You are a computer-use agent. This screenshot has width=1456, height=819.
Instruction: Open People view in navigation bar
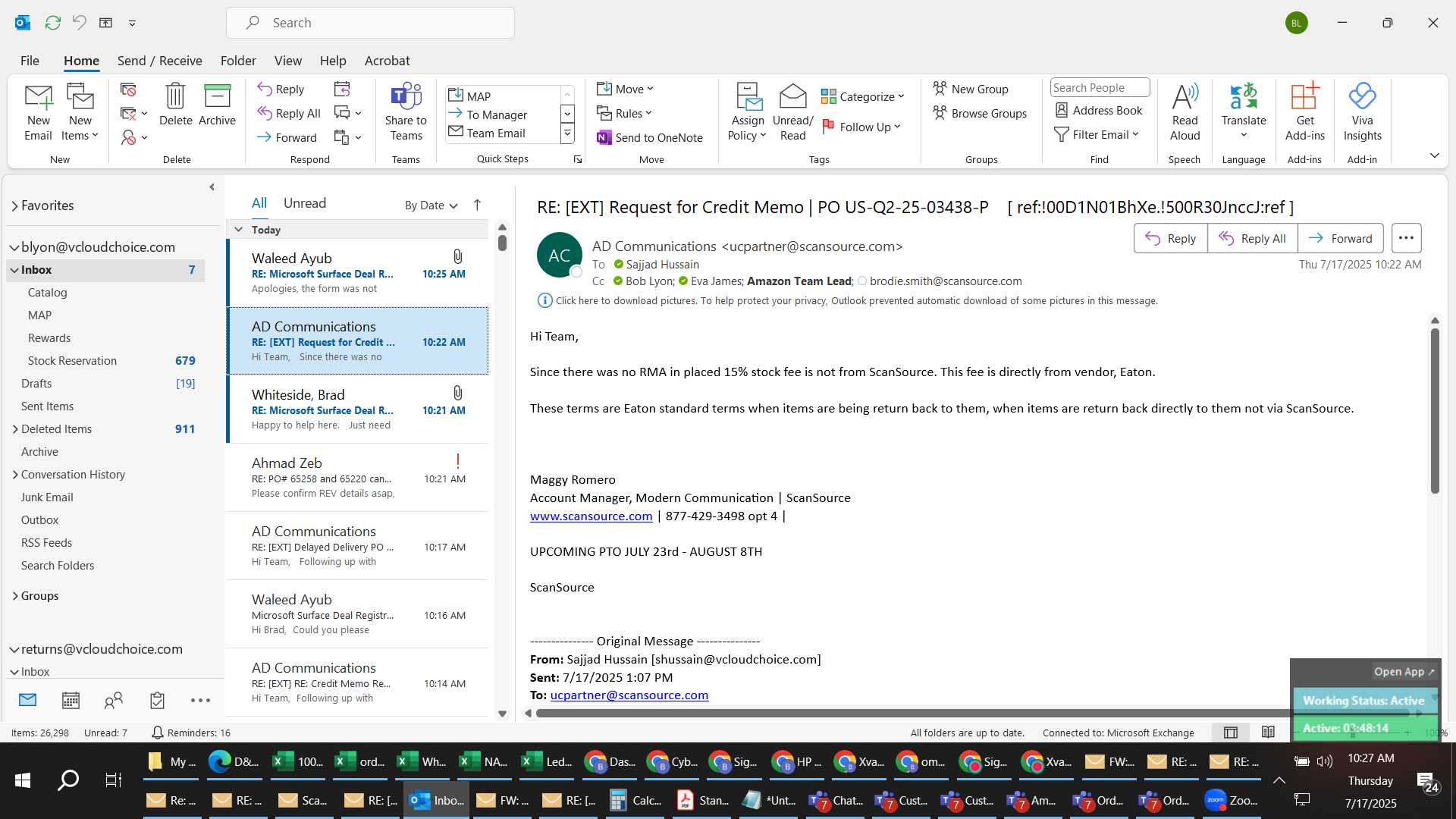(114, 700)
